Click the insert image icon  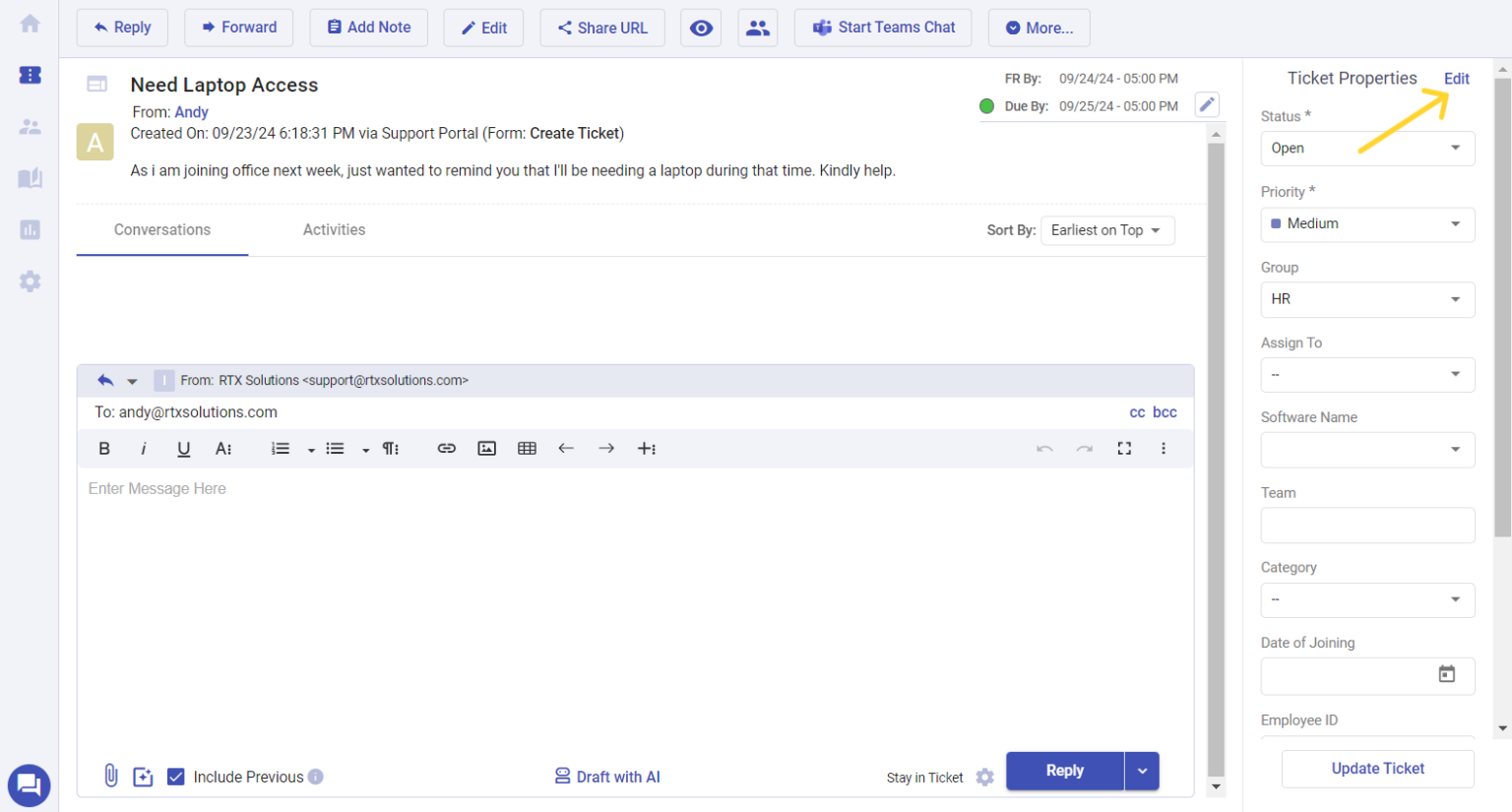coord(486,449)
